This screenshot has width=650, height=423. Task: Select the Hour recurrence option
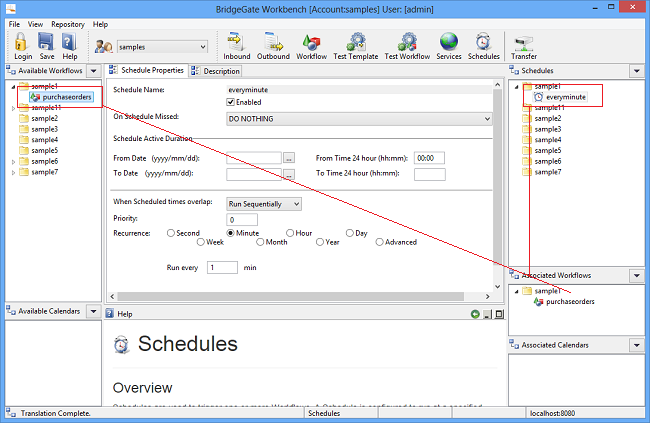tap(290, 233)
